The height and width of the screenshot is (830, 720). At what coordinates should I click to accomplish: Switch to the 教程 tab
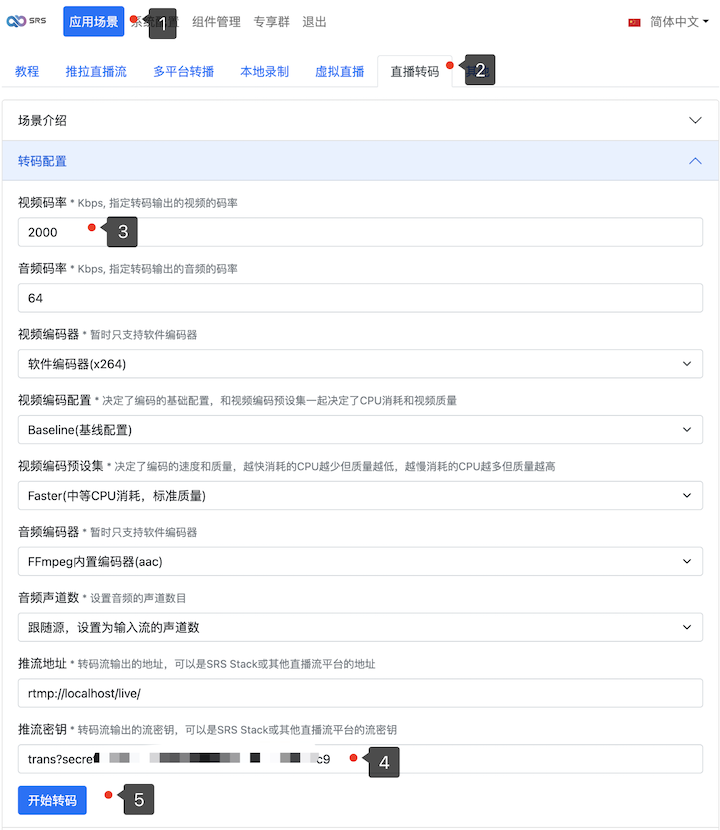pos(27,72)
